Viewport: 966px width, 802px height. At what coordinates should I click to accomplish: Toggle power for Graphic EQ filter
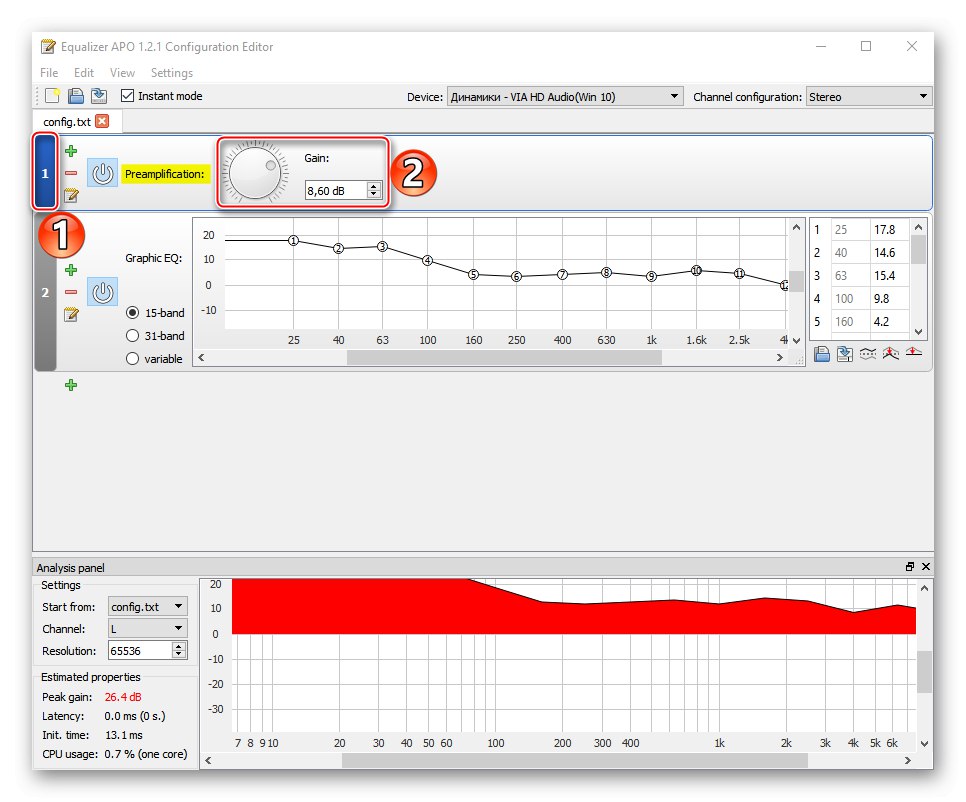tap(102, 292)
